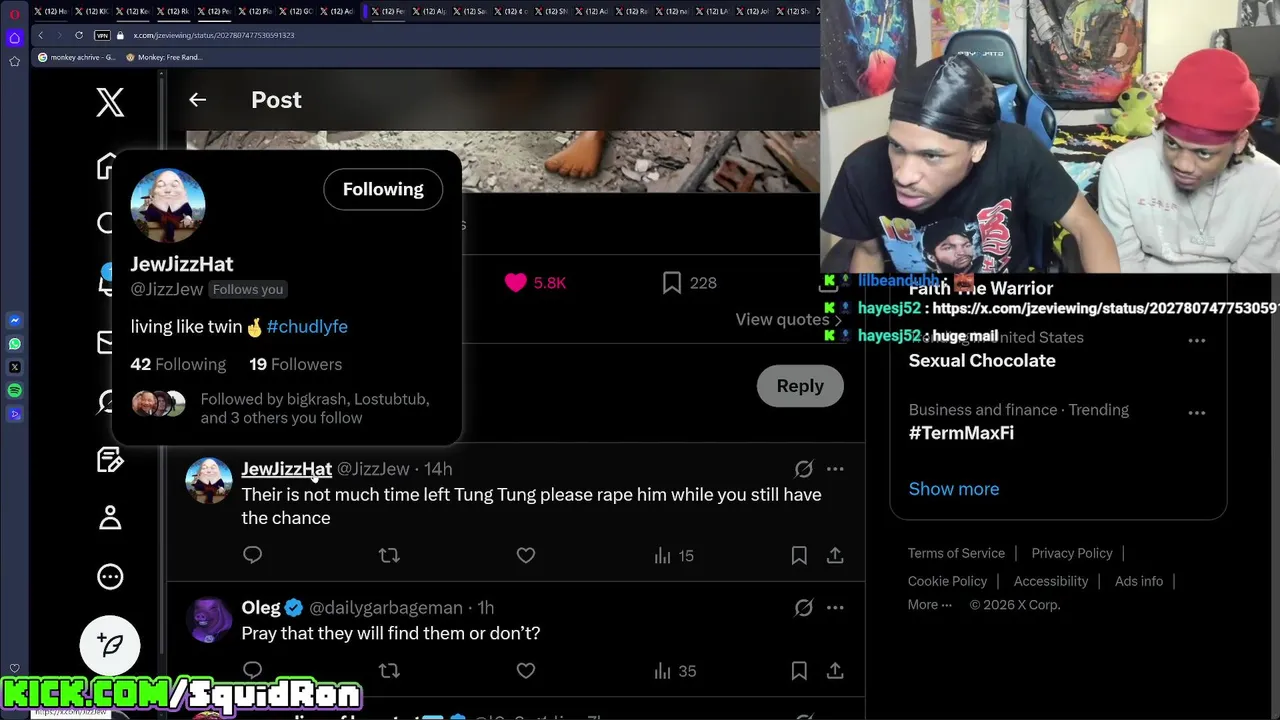Click reply icon on JewJizzHat's comment
The image size is (1280, 720).
pos(252,555)
